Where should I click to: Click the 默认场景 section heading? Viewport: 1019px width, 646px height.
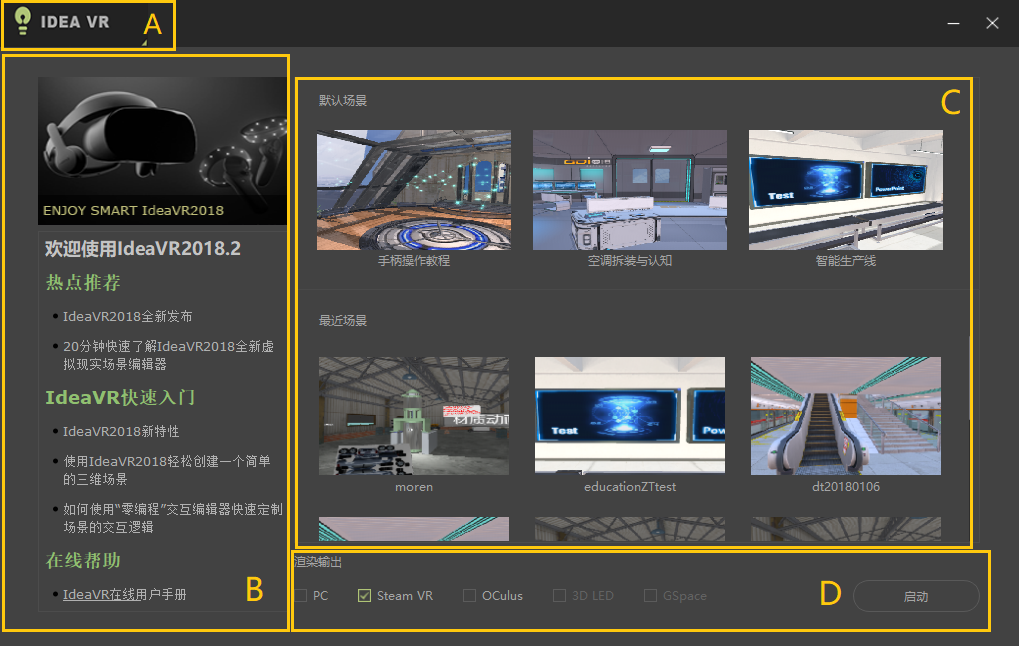click(342, 101)
